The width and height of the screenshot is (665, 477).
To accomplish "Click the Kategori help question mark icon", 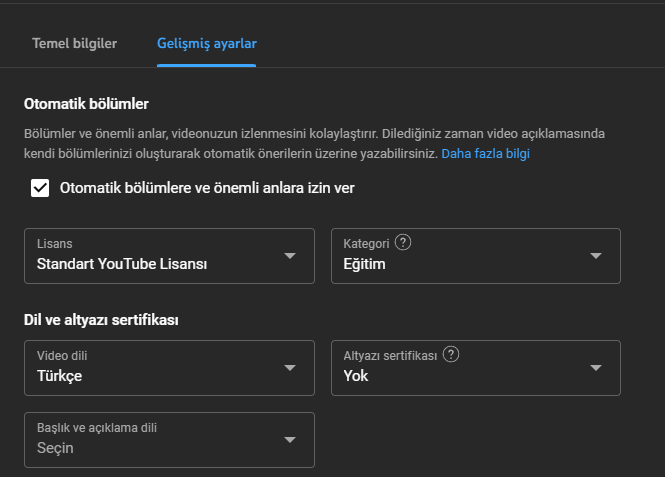I will 403,243.
